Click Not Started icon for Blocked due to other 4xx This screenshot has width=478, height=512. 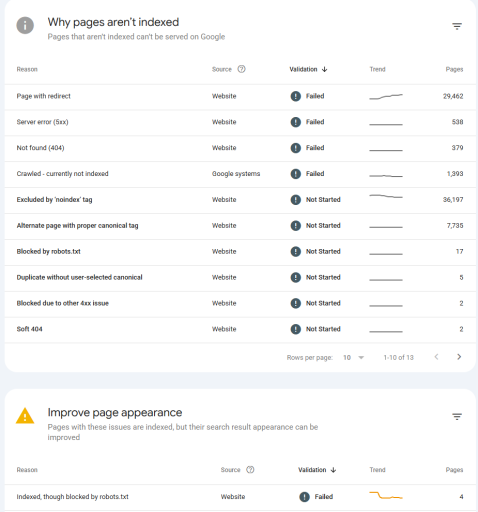tap(296, 303)
